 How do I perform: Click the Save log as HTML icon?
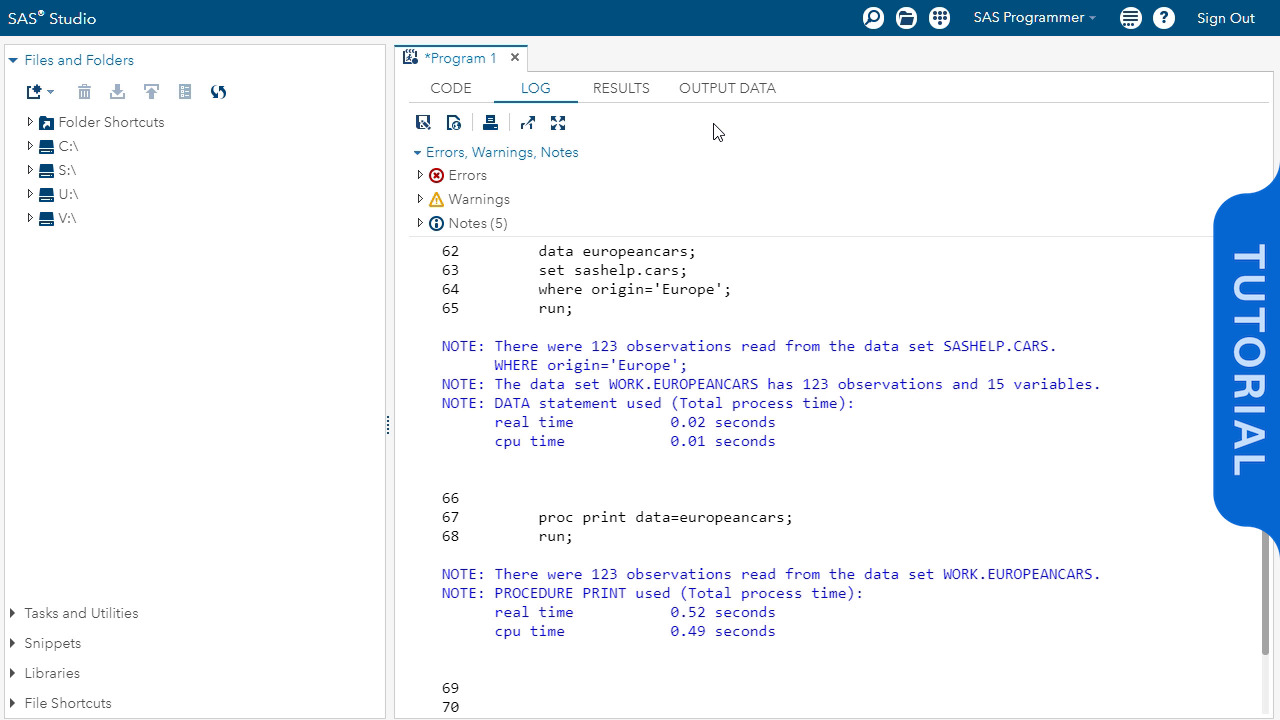pos(454,123)
